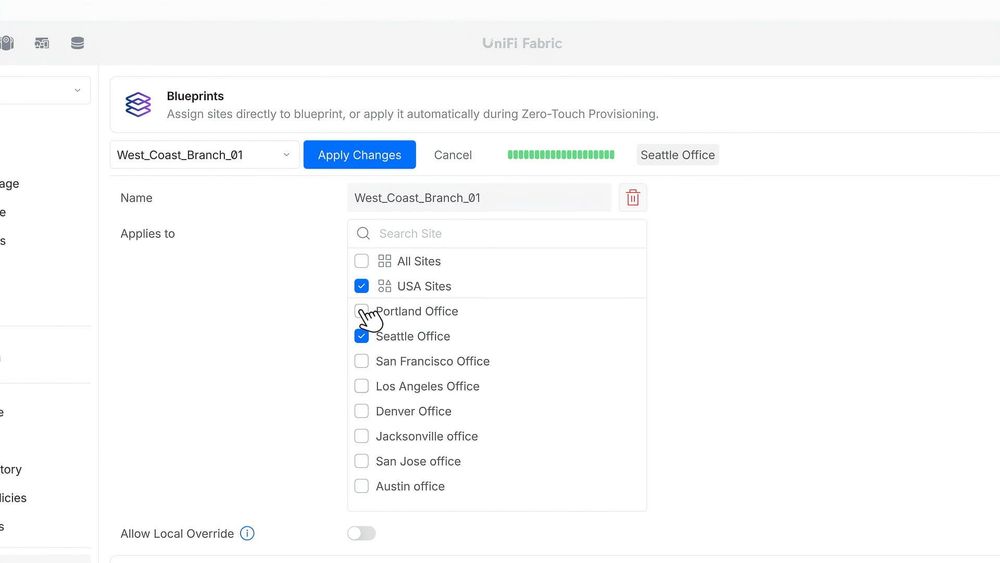
Task: Check the Austin office checkbox
Action: 361,486
